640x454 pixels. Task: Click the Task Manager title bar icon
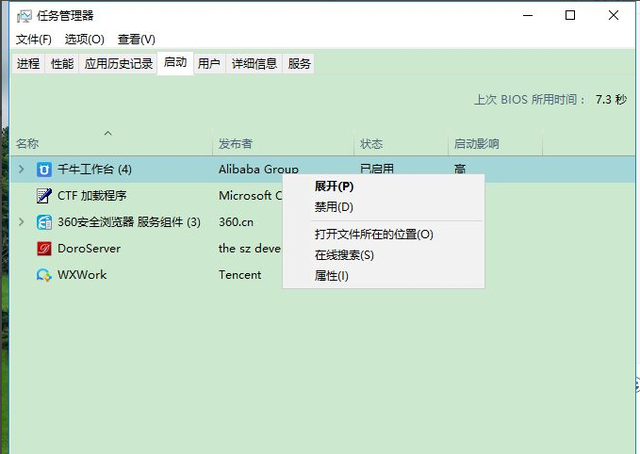pos(24,16)
